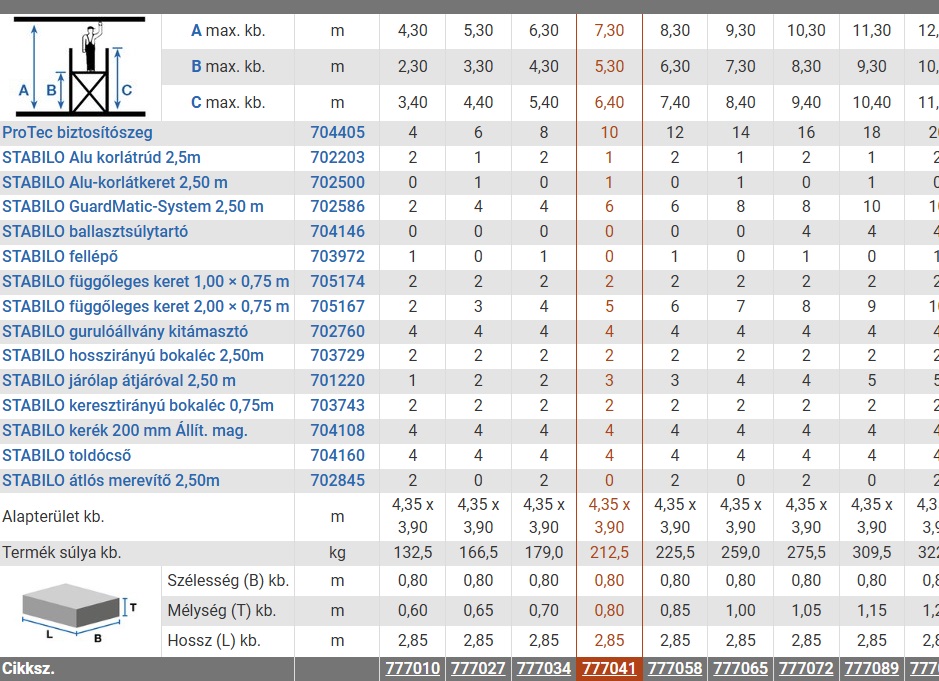Click article number 704405
Viewport: 939px width, 681px height.
(x=338, y=132)
